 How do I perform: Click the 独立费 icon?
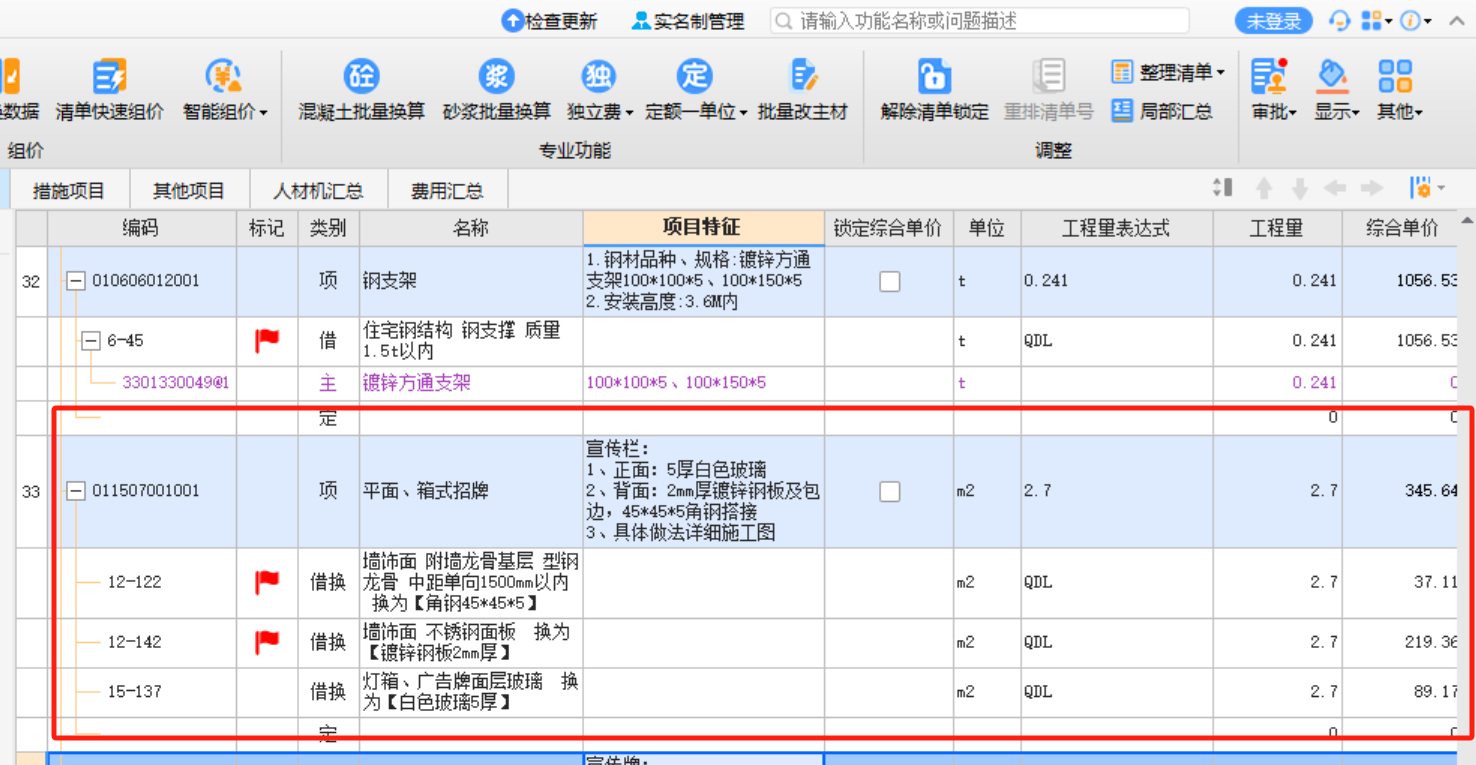(x=598, y=77)
